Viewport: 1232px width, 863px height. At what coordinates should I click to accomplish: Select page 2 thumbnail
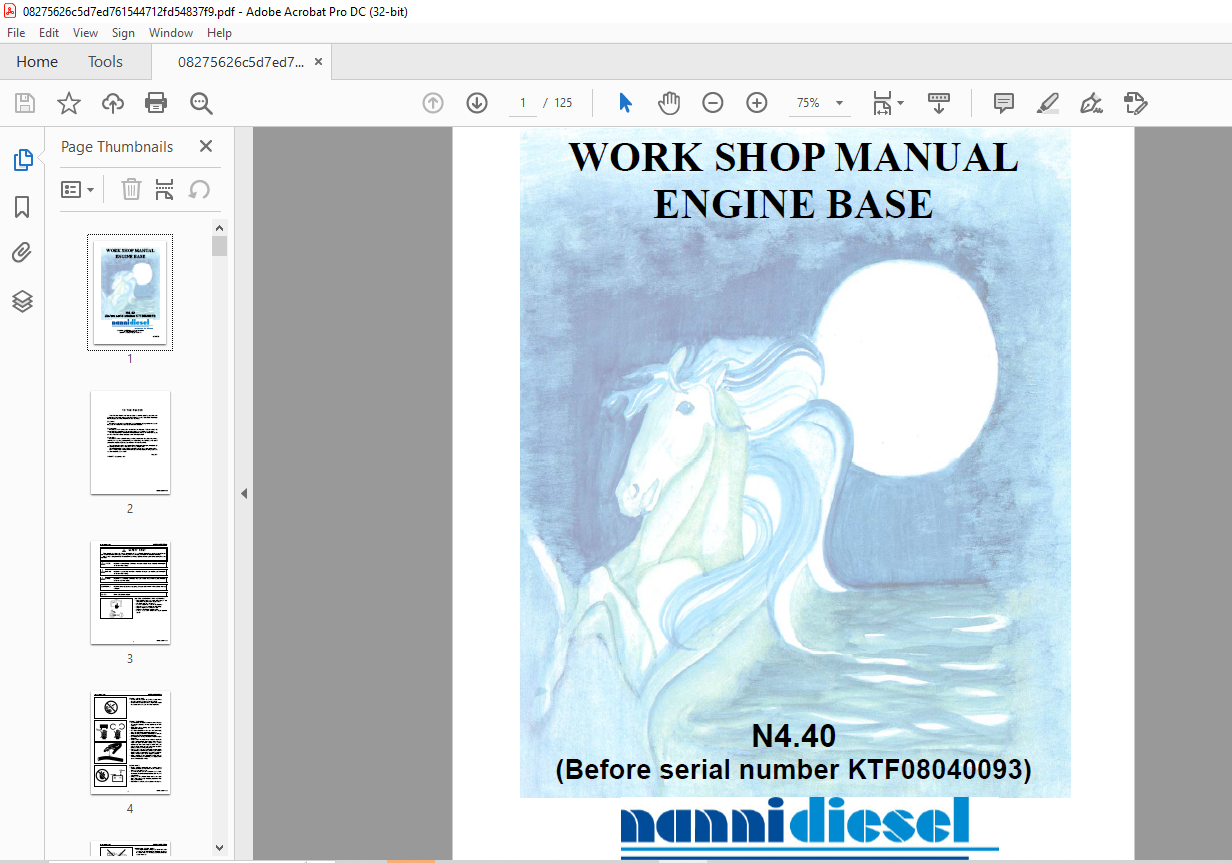(130, 443)
